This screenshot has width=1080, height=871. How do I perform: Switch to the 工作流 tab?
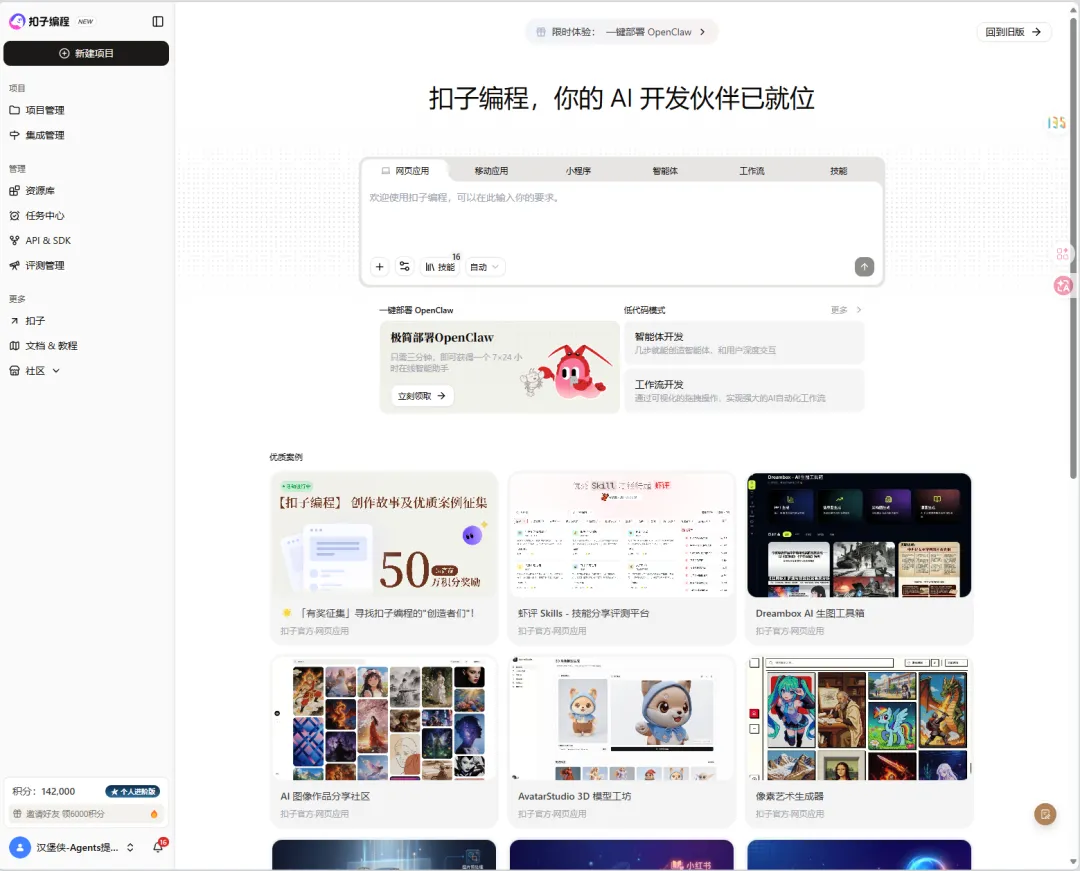point(752,171)
